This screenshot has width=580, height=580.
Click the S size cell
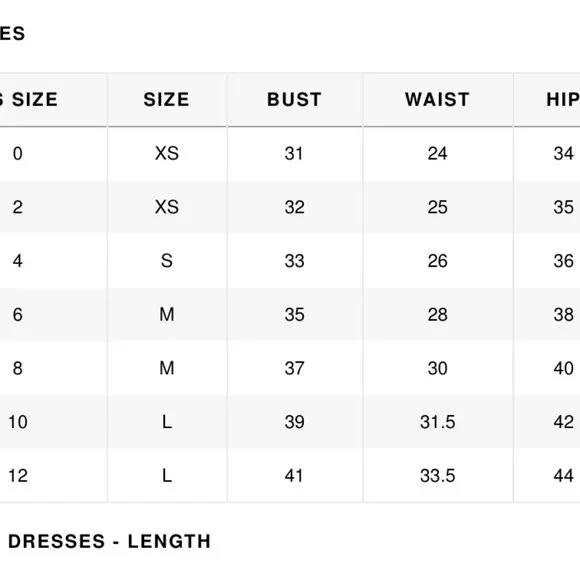[167, 261]
